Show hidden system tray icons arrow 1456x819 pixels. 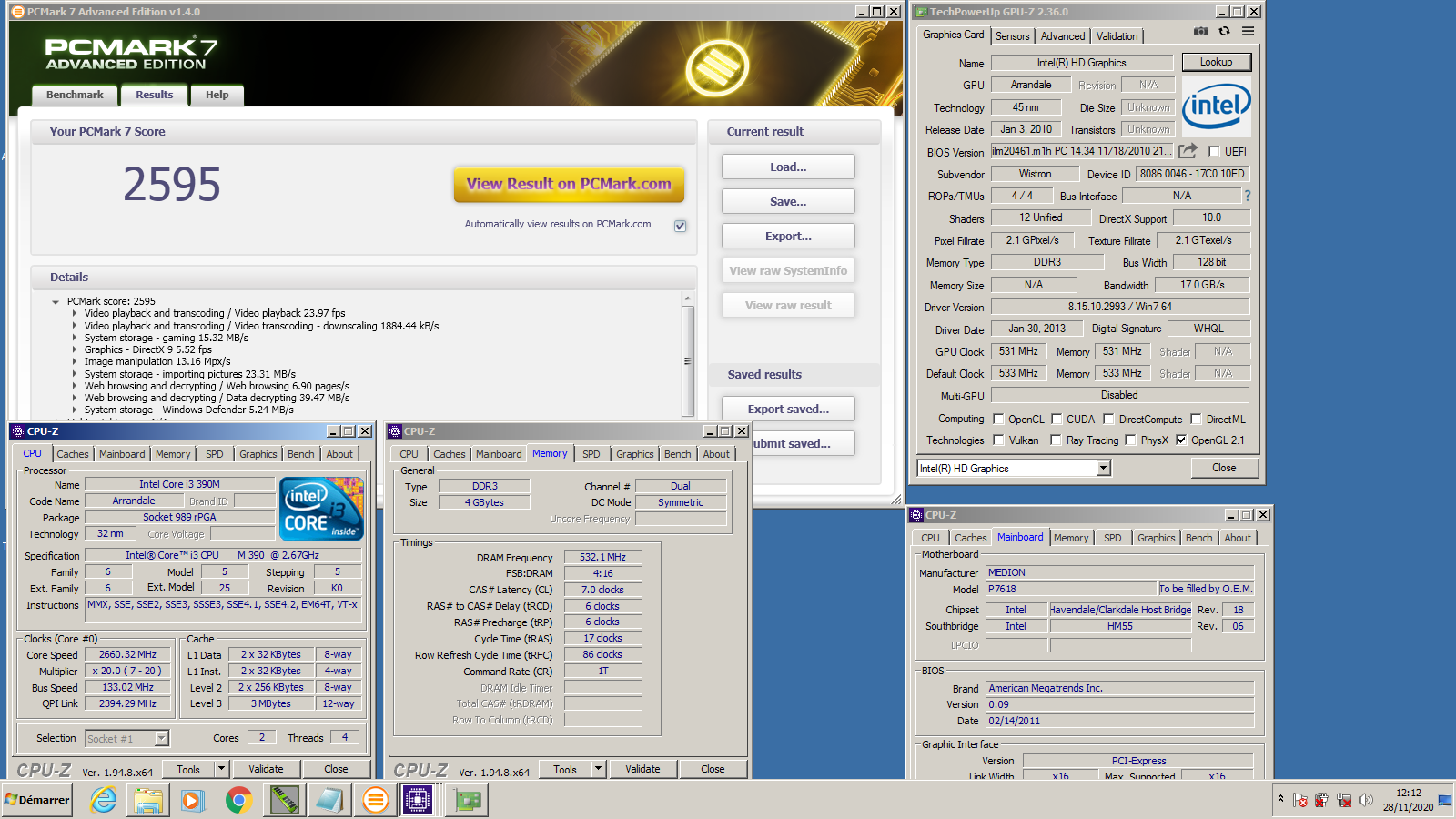[x=1280, y=799]
